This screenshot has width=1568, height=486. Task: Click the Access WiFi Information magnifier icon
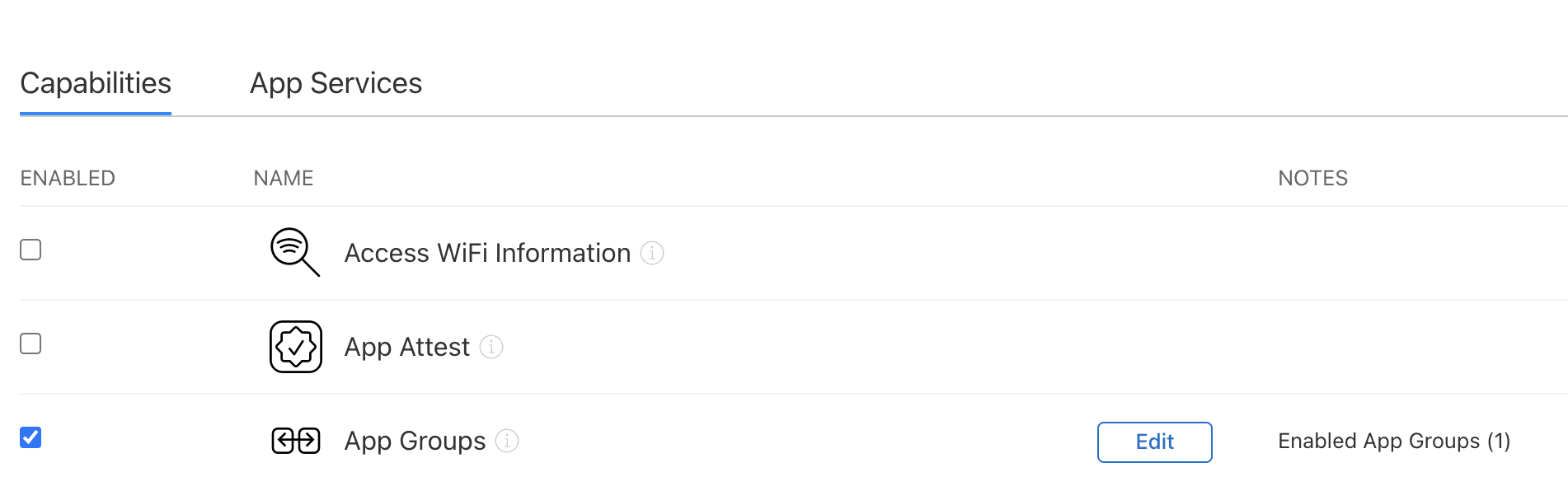pyautogui.click(x=295, y=252)
